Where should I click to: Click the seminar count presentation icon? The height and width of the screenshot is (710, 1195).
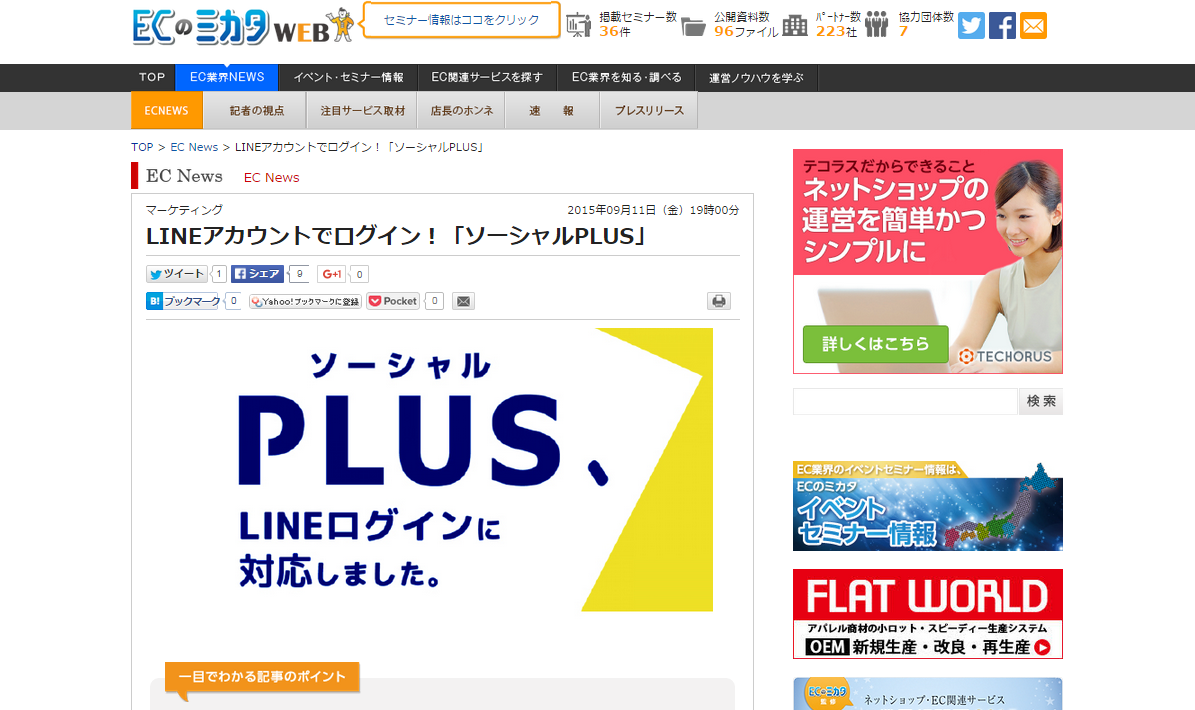(579, 25)
